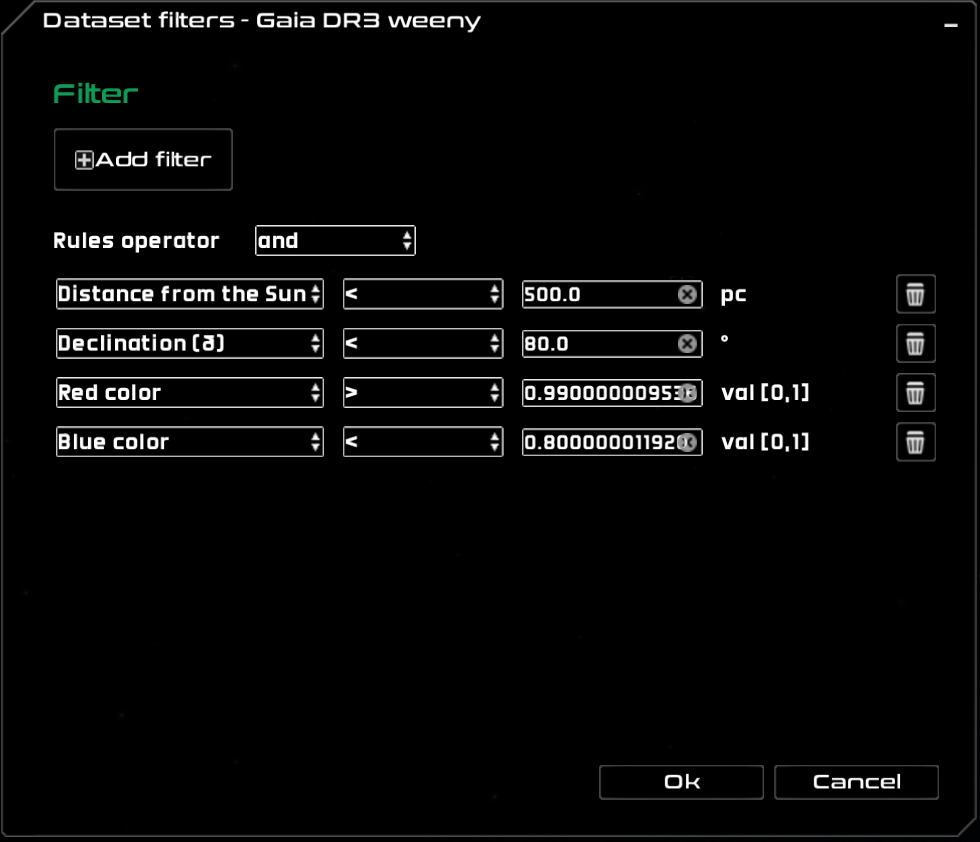The width and height of the screenshot is (980, 842).
Task: Edit the distance value input field
Action: pyautogui.click(x=598, y=294)
